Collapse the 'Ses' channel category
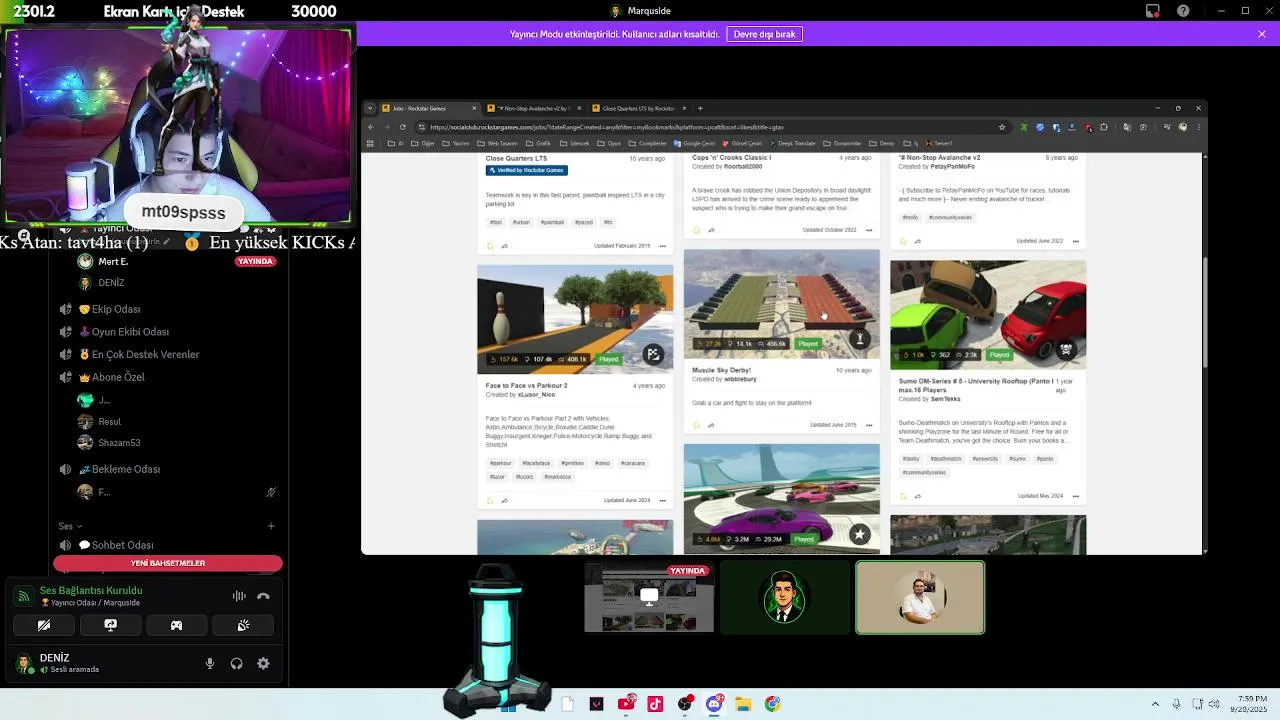The height and width of the screenshot is (720, 1280). tap(69, 526)
